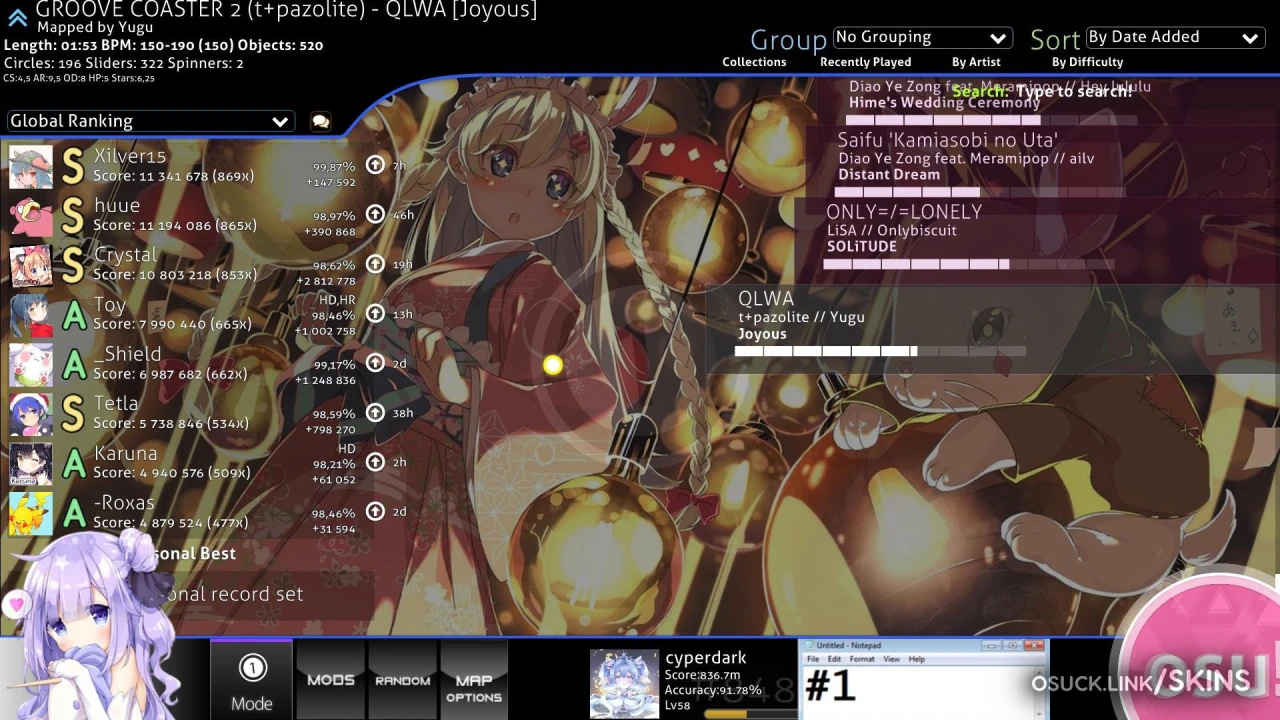Screen dimensions: 1280x720
Task: Open Xilver15's avatar picture
Action: [31, 167]
